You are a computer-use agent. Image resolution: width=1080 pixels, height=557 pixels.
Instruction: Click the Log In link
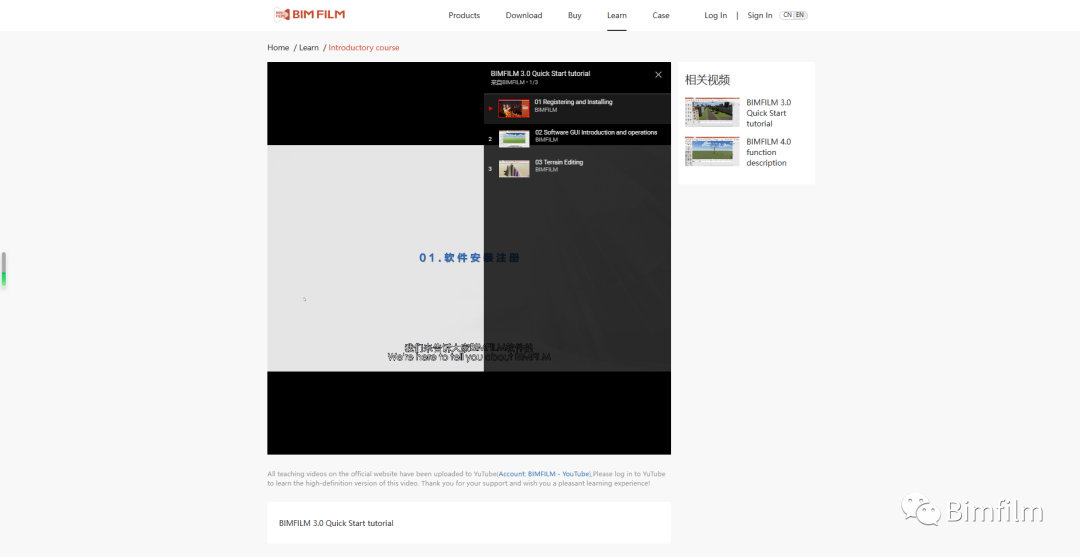click(715, 15)
